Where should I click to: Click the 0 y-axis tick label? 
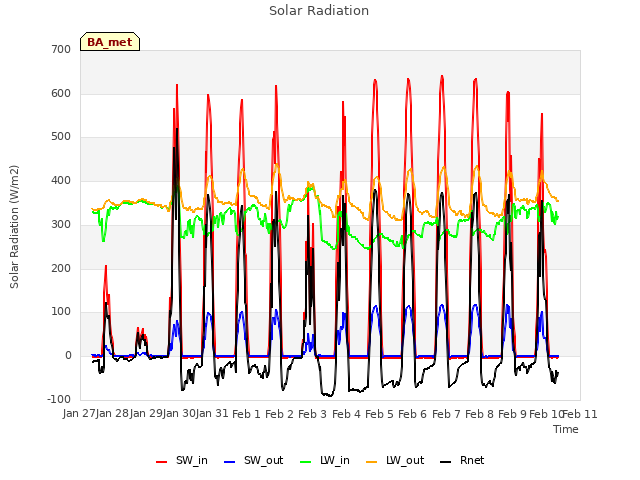(x=68, y=356)
